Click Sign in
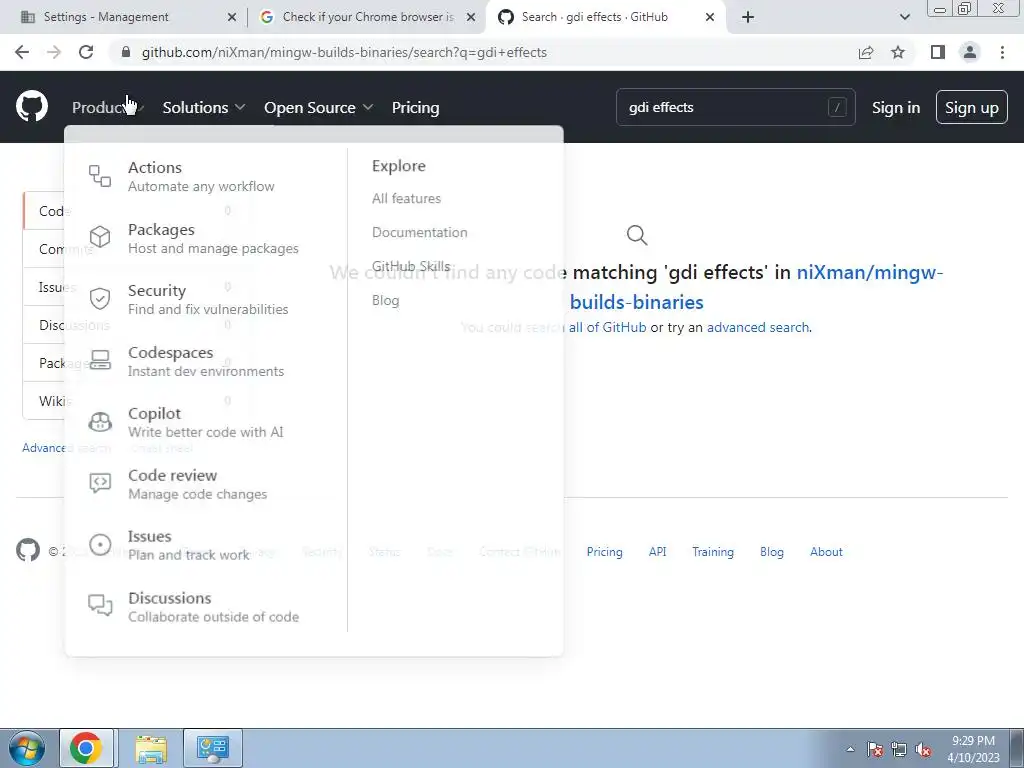The width and height of the screenshot is (1024, 768). click(895, 107)
